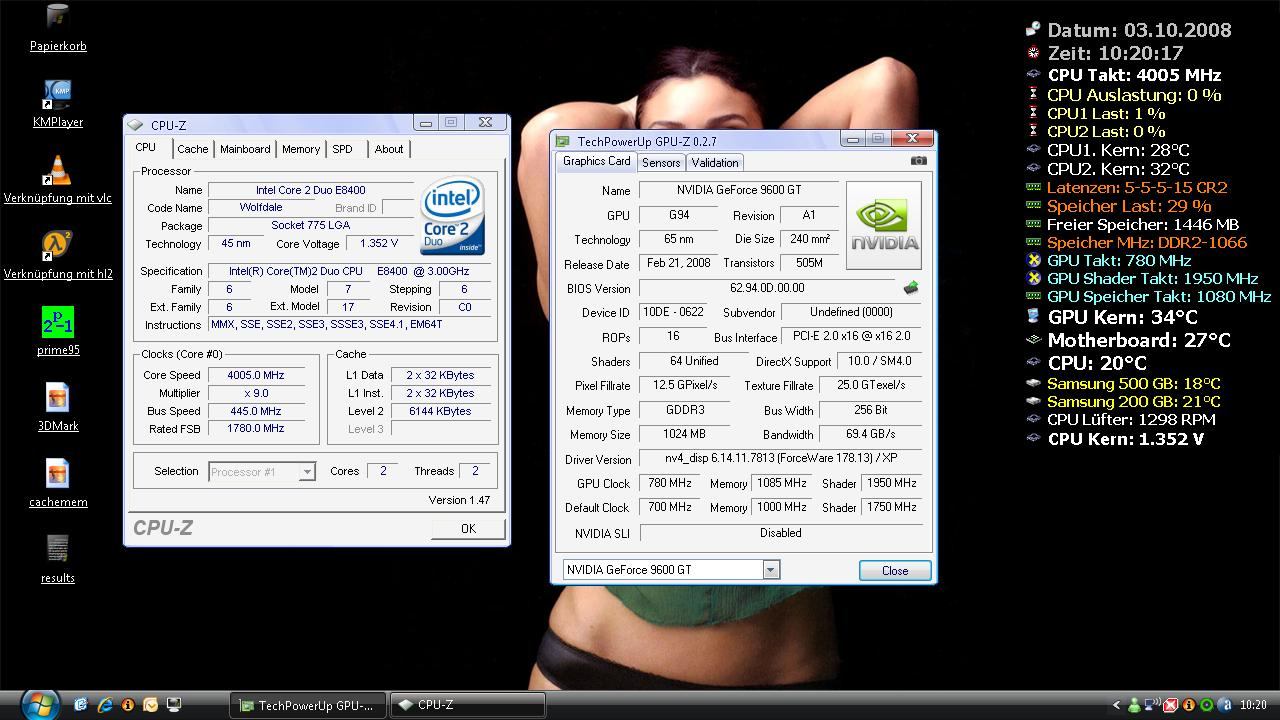Click the orange messenger quick launch icon

tap(150, 705)
